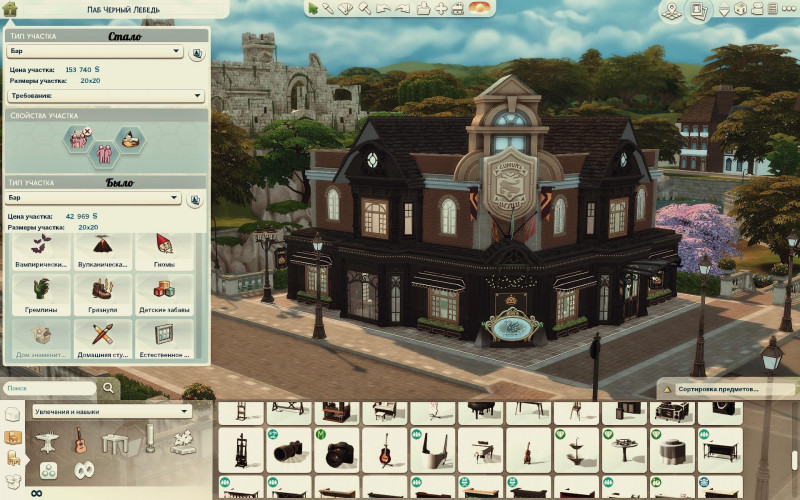Select the activity table subcategory icon
The image size is (800, 500).
(47, 442)
